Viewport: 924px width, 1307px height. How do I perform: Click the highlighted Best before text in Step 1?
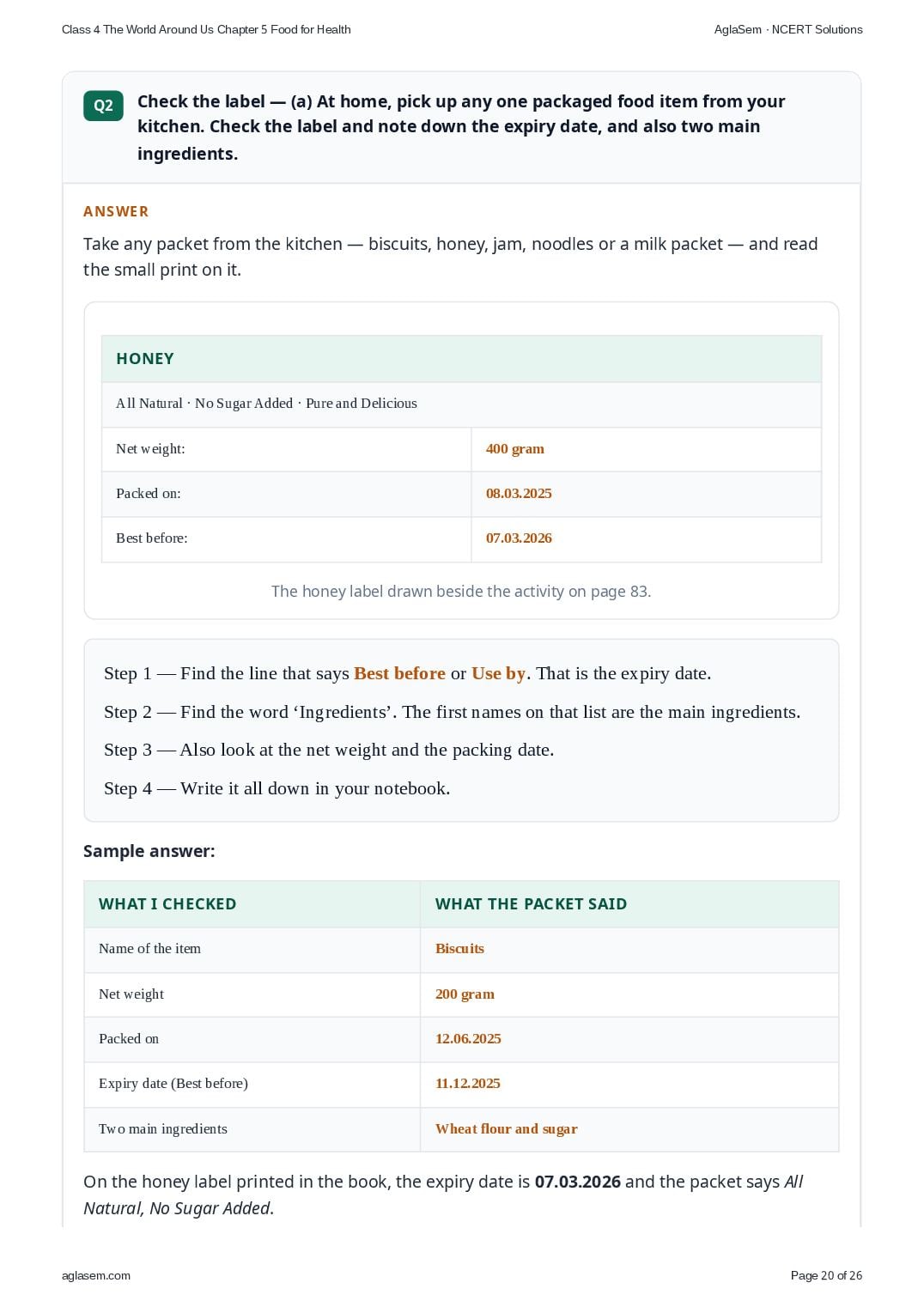(399, 673)
